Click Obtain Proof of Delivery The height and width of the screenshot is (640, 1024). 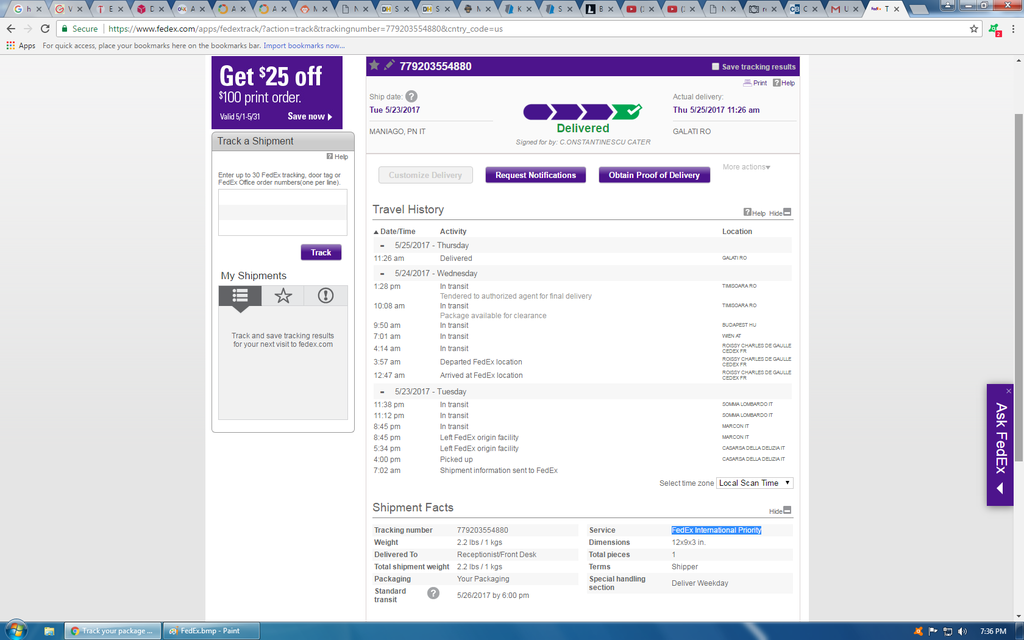[654, 175]
